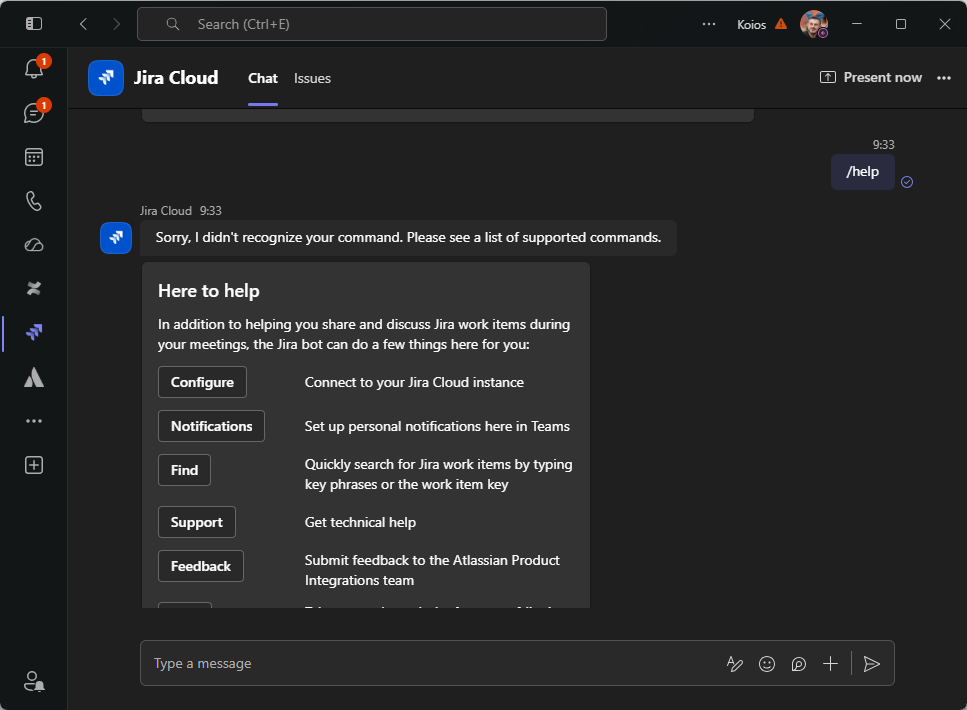Click the add apps plus icon
Screen dimensions: 967x710
[x=34, y=465]
